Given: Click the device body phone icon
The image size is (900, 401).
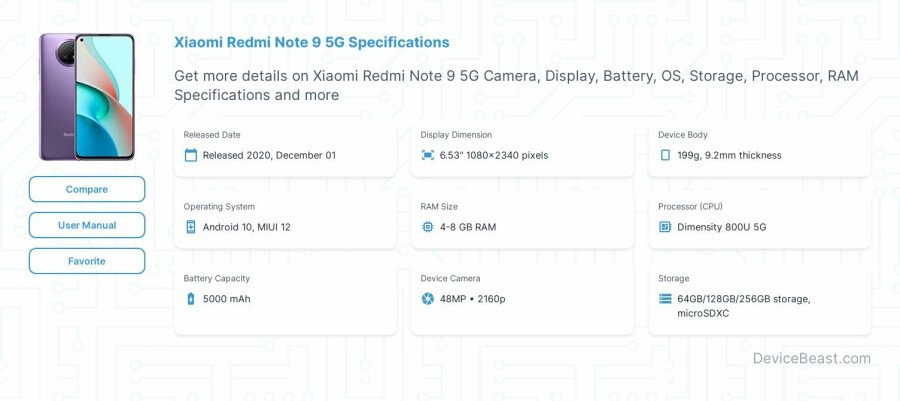Looking at the screenshot, I should (x=665, y=155).
